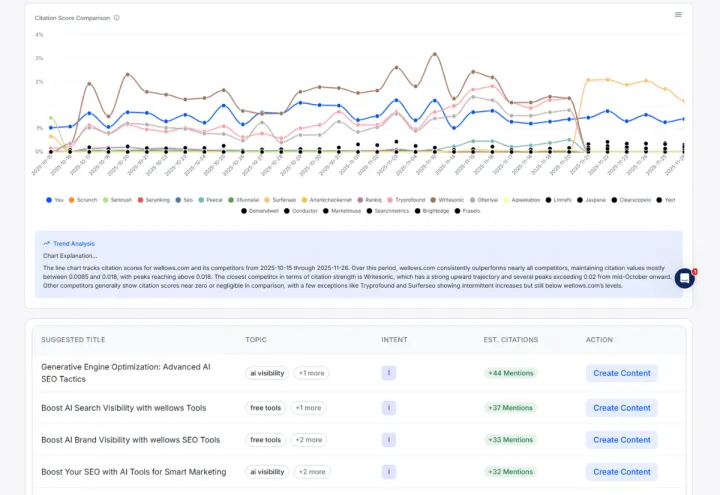Click the ACTION column header
Image resolution: width=720 pixels, height=495 pixels.
[599, 340]
